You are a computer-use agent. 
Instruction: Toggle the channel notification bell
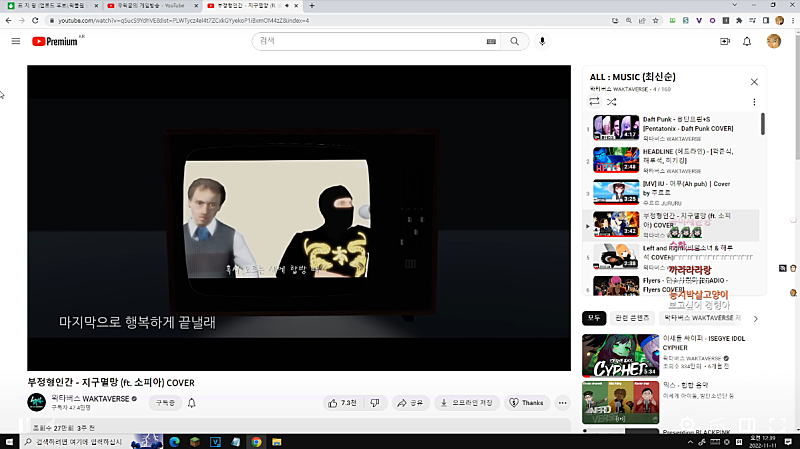coord(192,403)
